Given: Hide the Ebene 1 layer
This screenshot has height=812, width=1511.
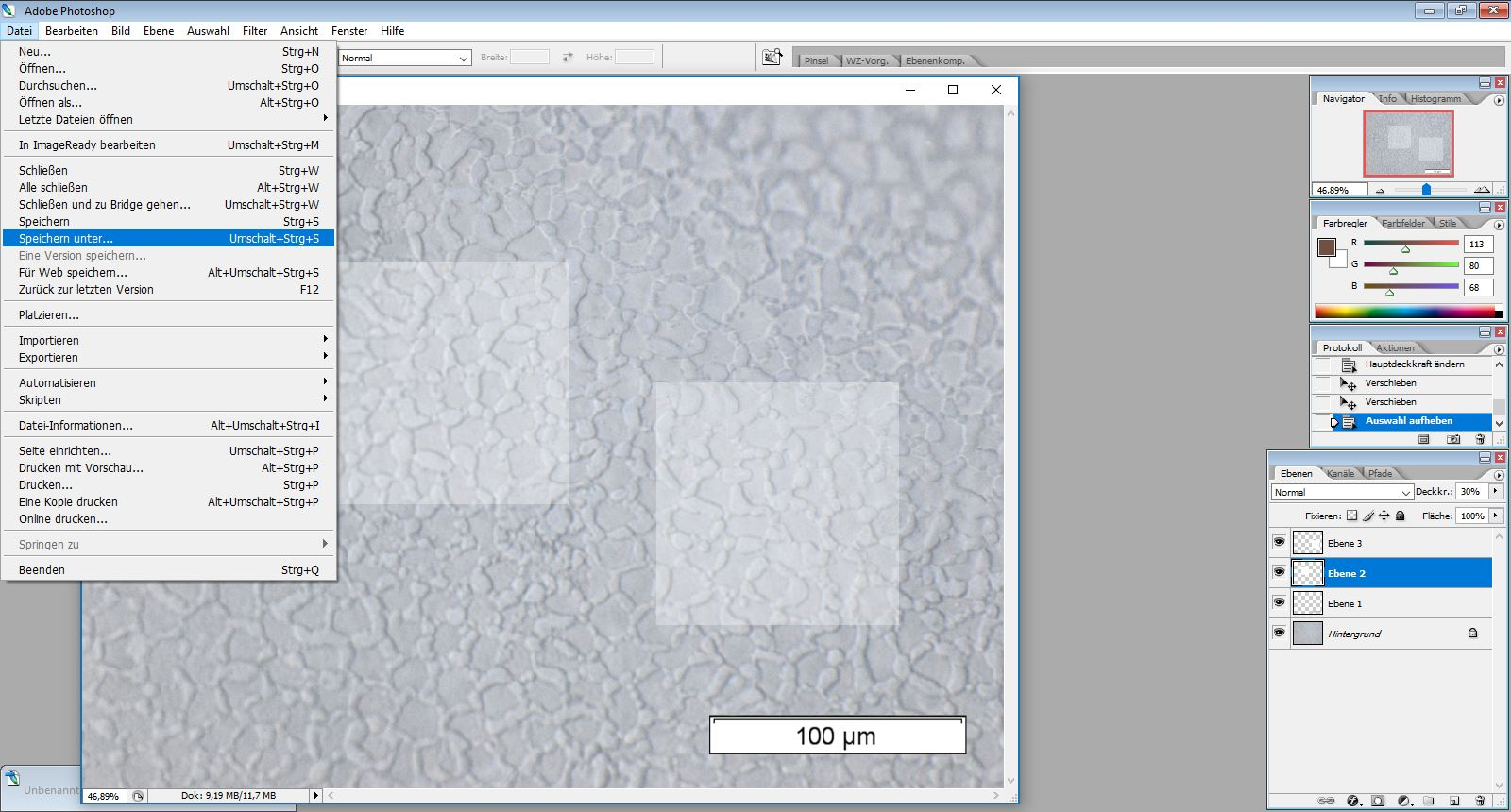Looking at the screenshot, I should (1280, 602).
